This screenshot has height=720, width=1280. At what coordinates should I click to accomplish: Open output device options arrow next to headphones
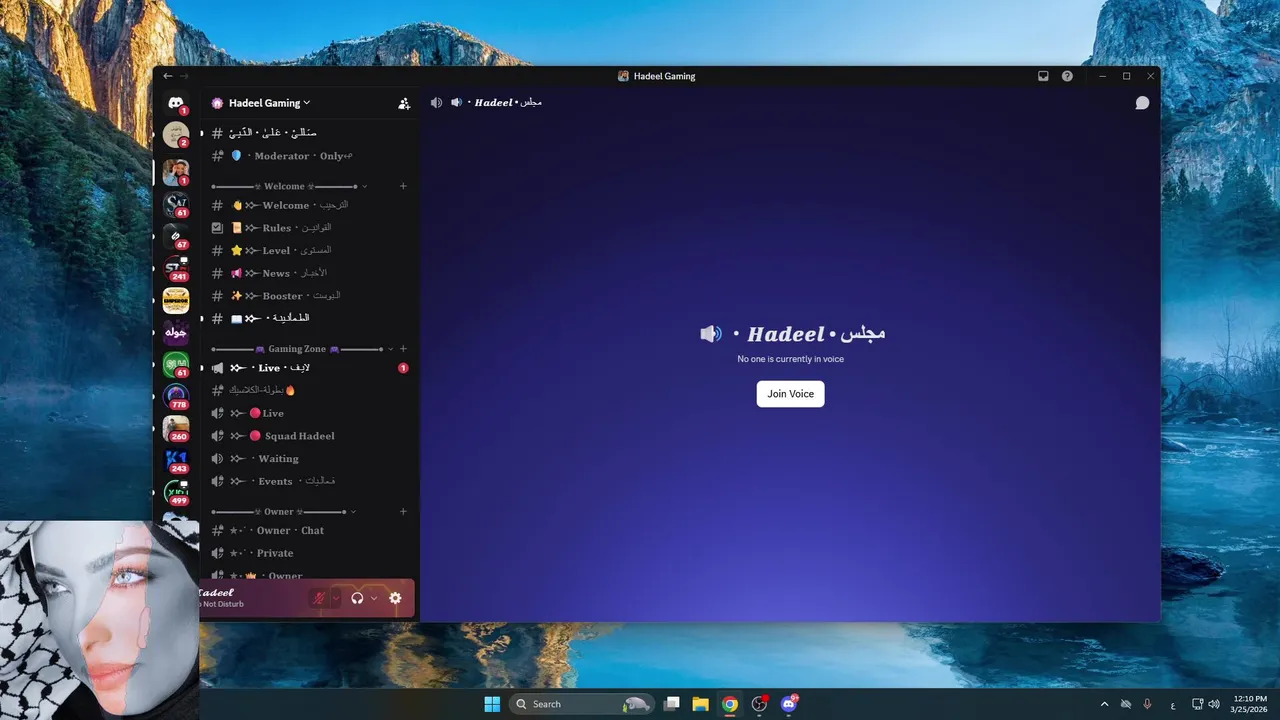(x=374, y=598)
